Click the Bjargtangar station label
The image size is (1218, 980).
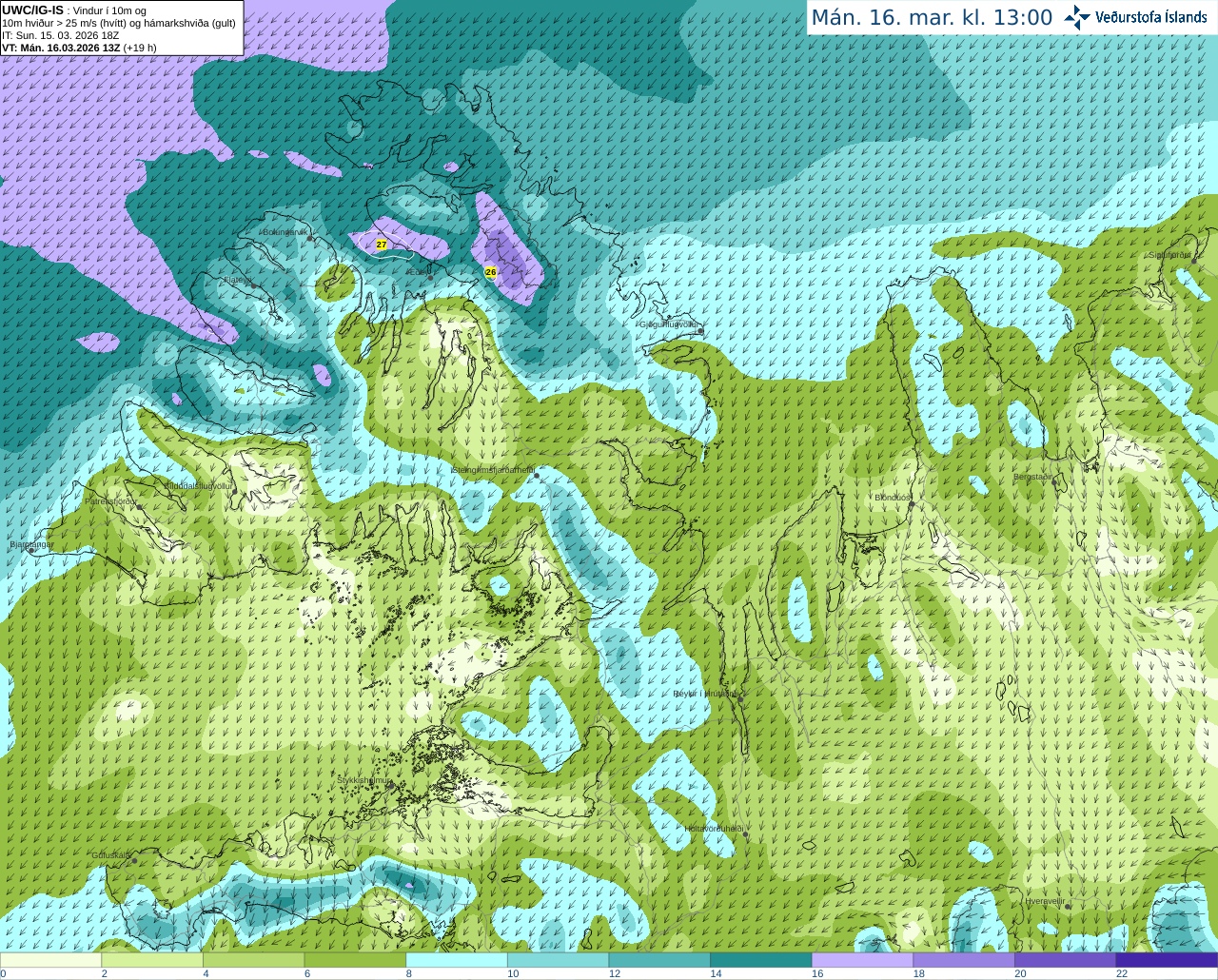click(31, 544)
